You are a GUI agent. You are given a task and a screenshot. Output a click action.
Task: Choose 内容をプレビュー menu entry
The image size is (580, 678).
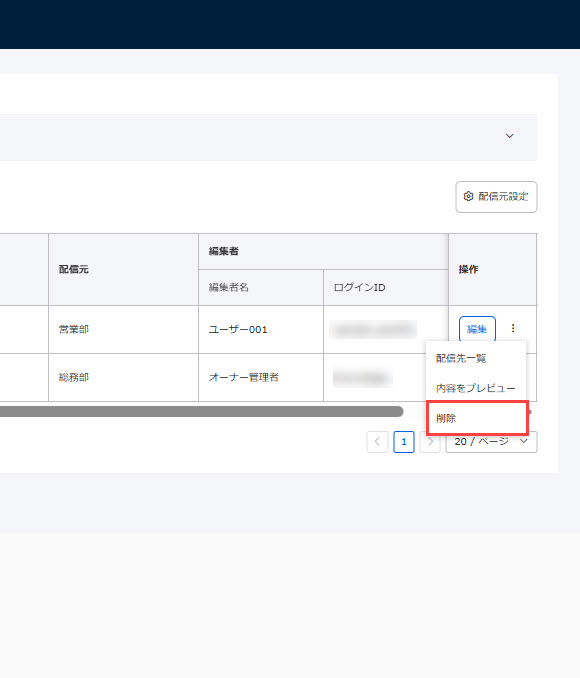tap(476, 388)
